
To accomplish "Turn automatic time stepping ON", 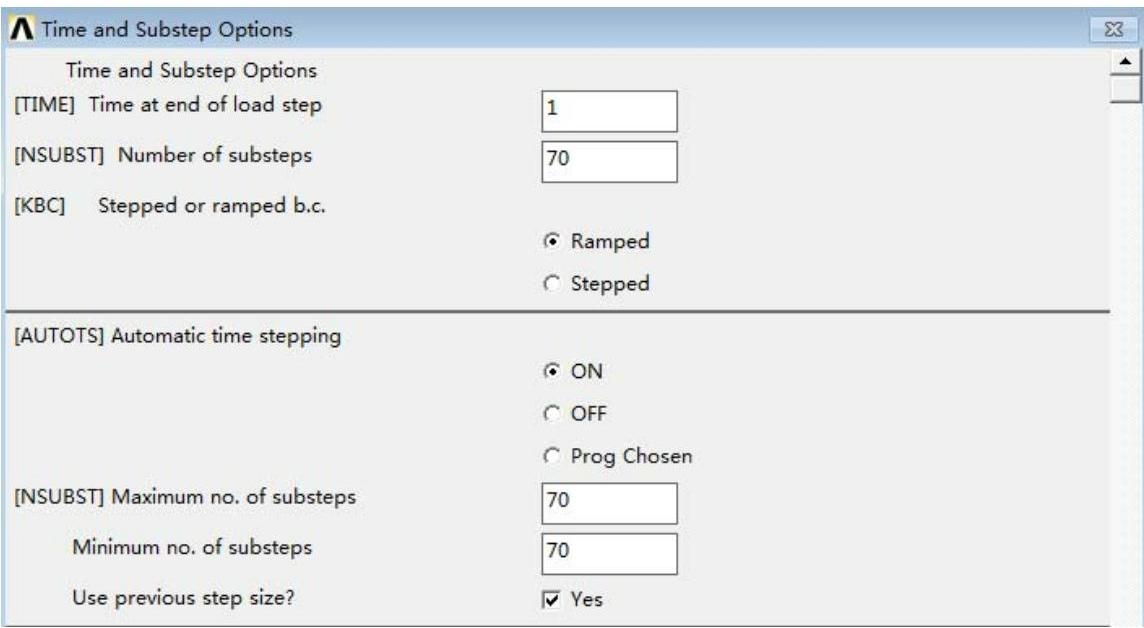I will [x=550, y=372].
